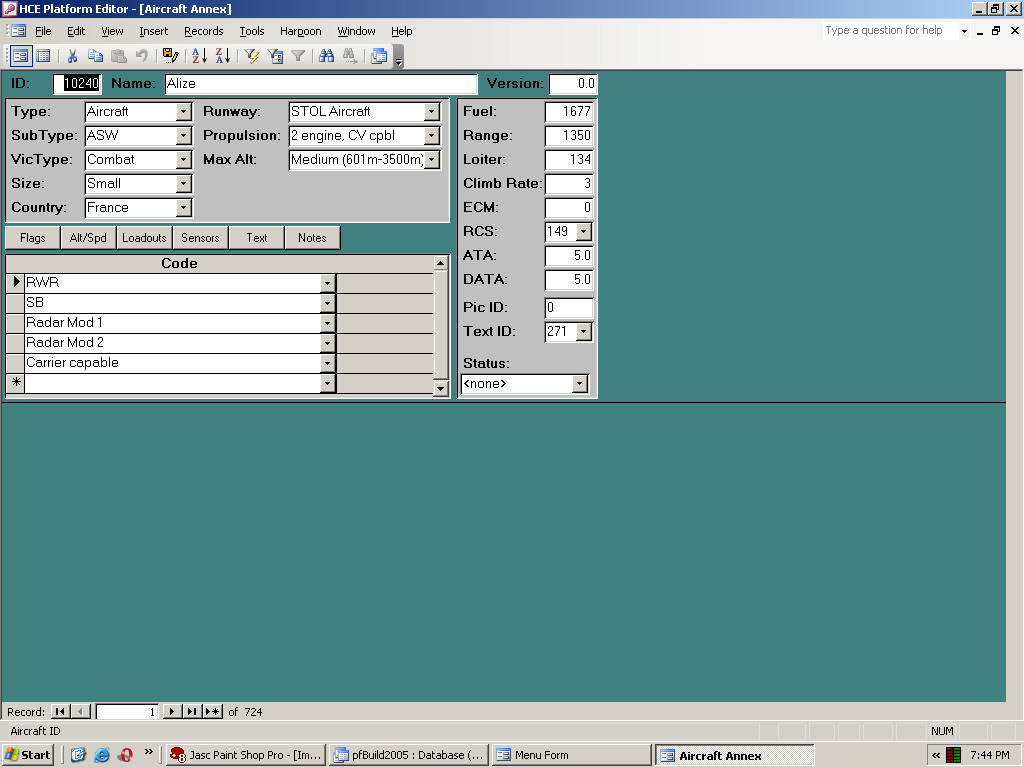Click the Save Record toolbar icon
1024x768 pixels.
click(170, 56)
